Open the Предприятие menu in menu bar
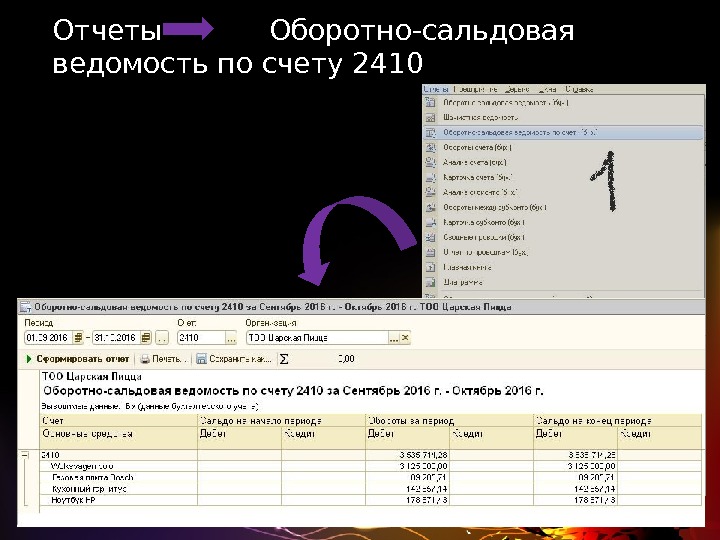720x540 pixels. pos(475,89)
